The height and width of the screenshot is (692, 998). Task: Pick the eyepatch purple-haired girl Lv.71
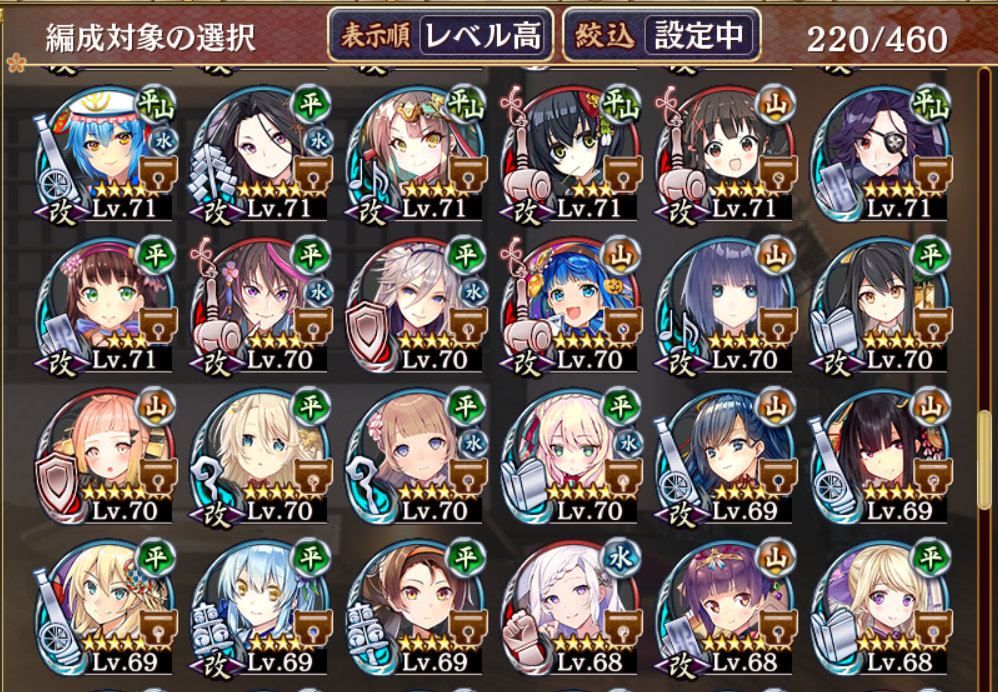click(x=881, y=155)
